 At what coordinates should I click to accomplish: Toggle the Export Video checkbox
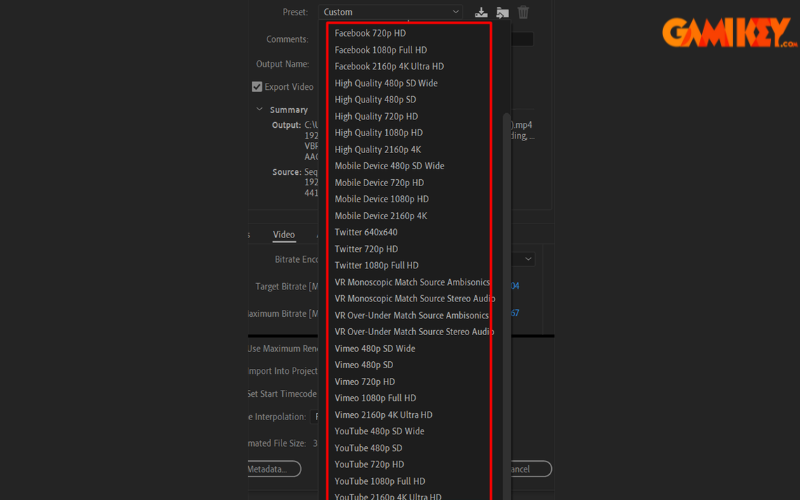(257, 87)
